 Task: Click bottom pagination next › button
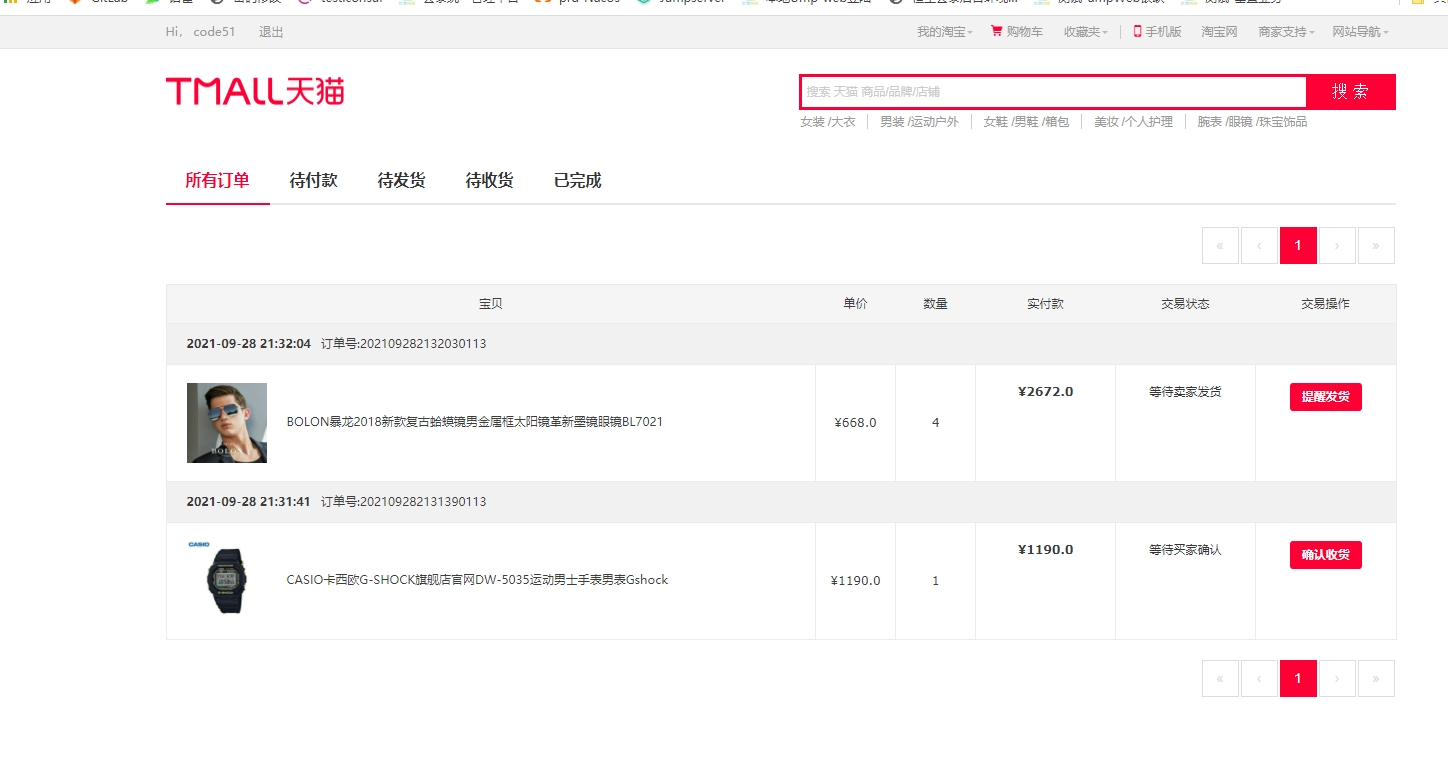pyautogui.click(x=1337, y=678)
